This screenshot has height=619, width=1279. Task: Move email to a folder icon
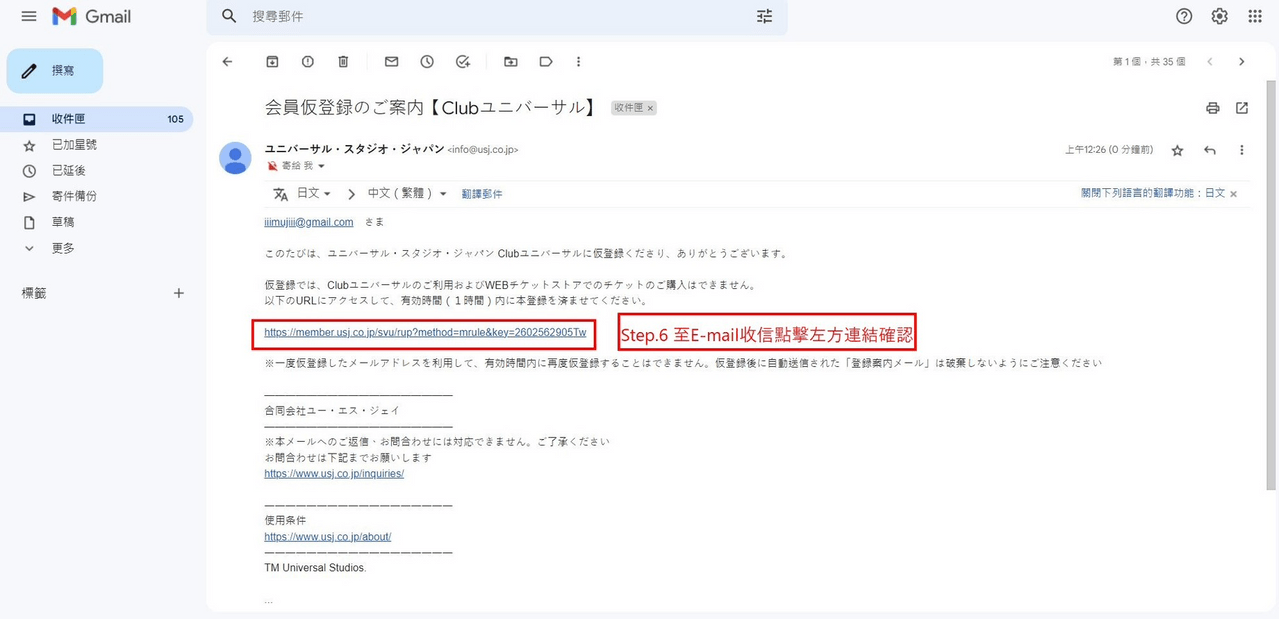511,62
